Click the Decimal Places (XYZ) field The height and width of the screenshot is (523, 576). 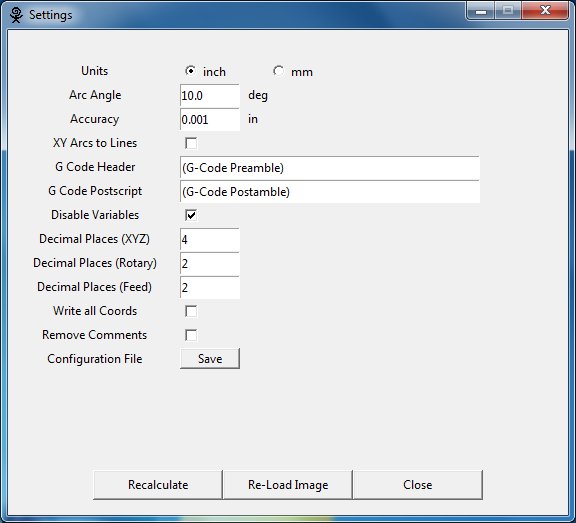click(210, 240)
